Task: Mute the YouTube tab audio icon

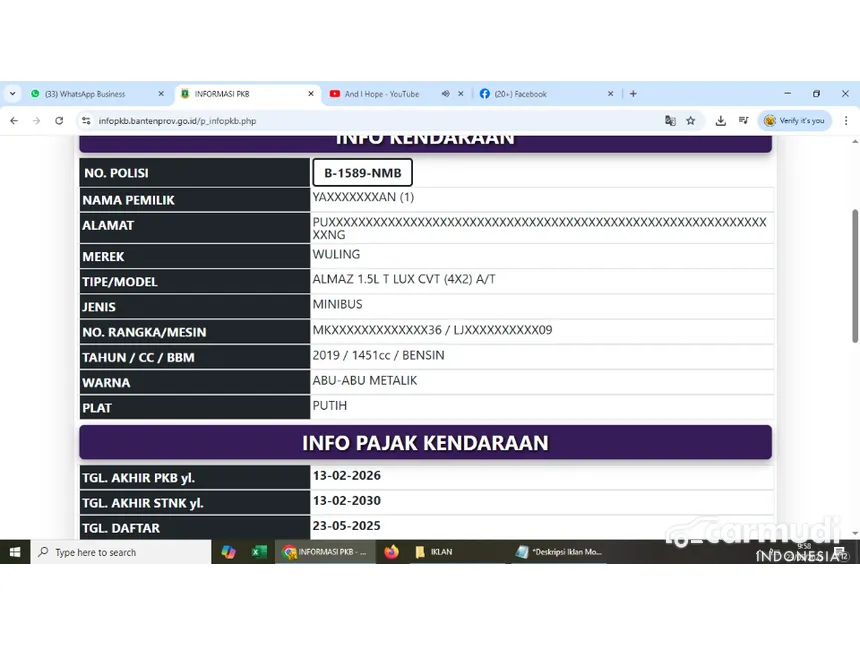Action: (x=445, y=94)
